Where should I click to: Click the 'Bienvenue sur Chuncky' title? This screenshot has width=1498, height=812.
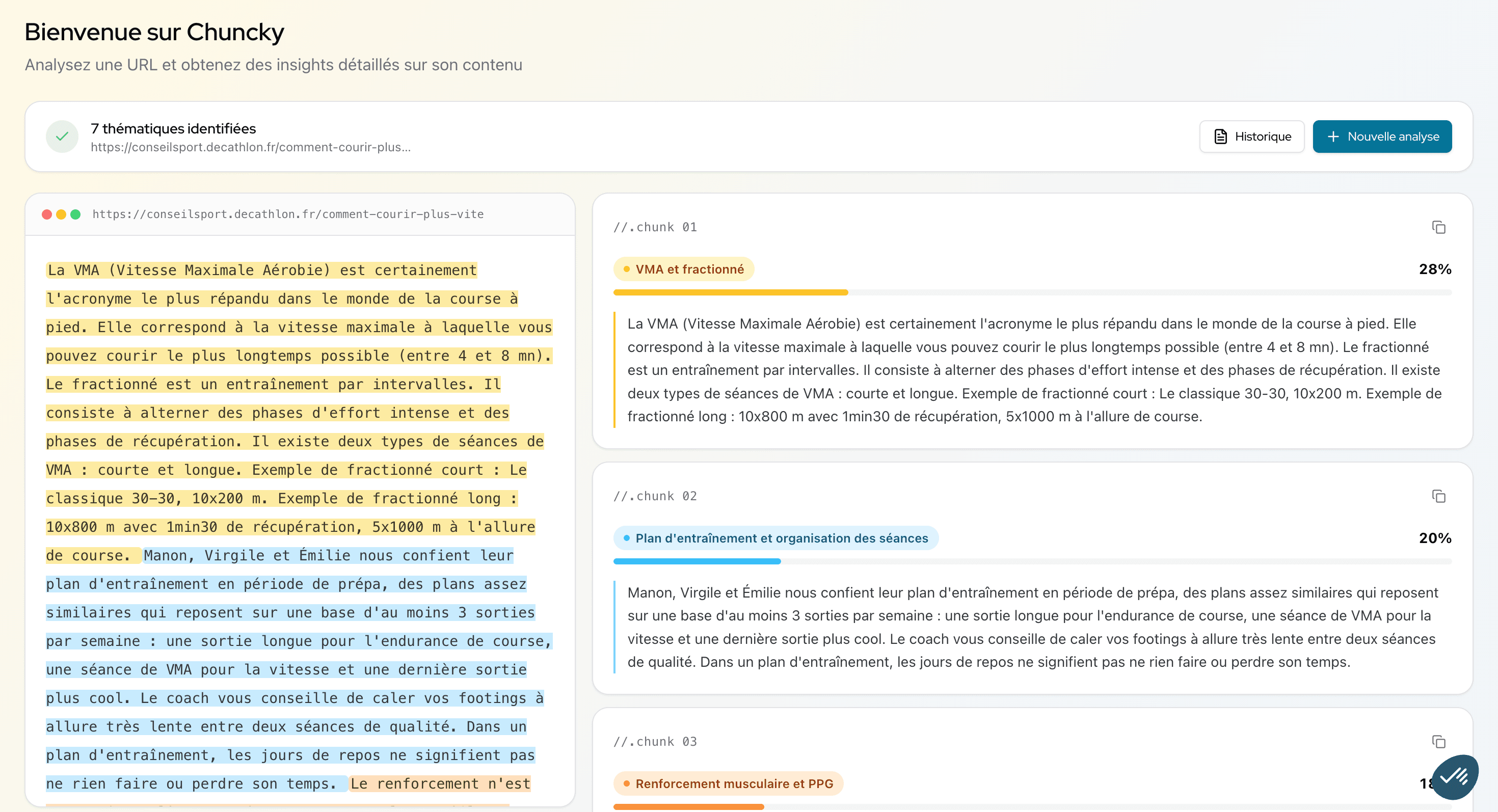coord(155,32)
